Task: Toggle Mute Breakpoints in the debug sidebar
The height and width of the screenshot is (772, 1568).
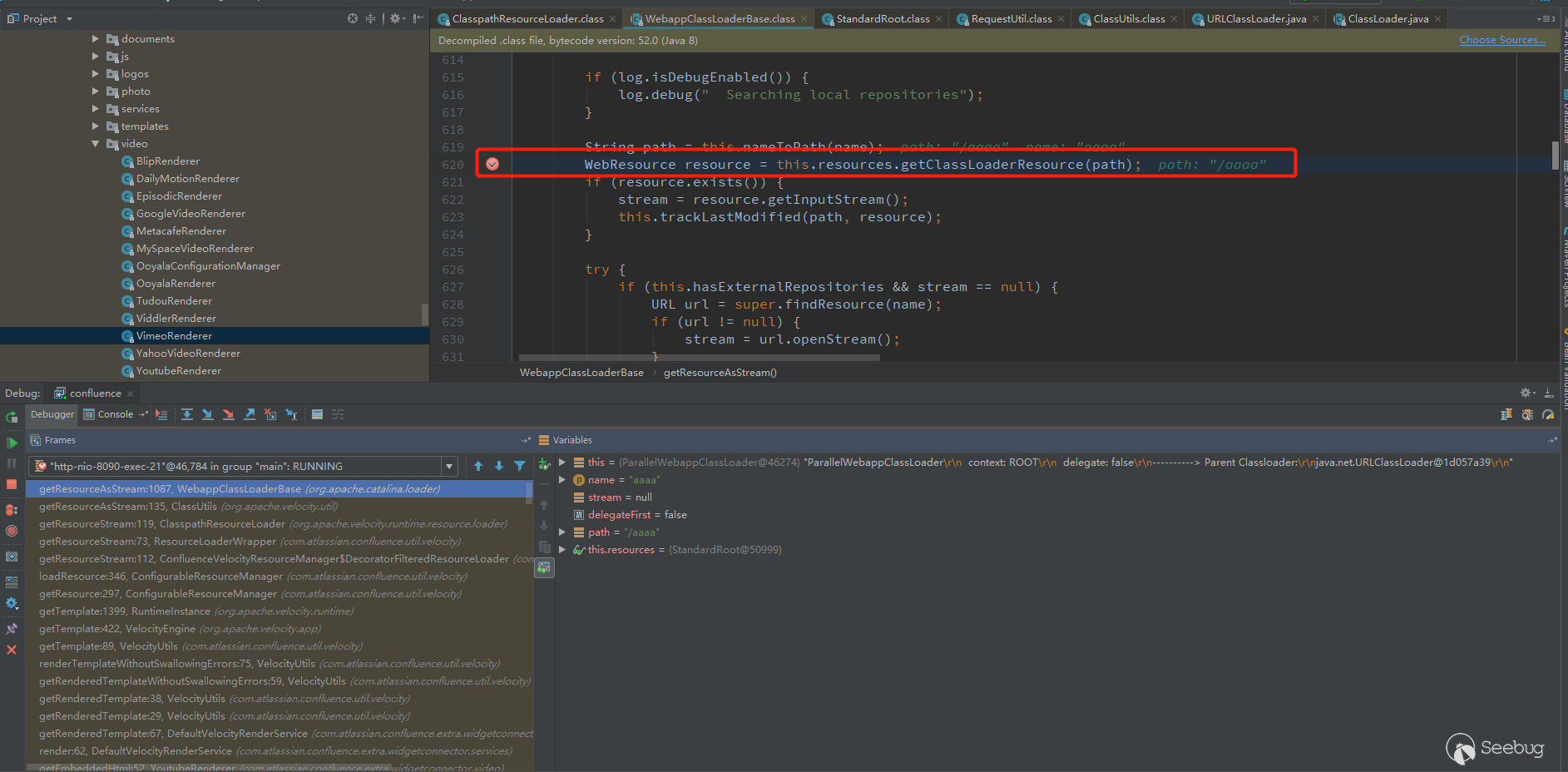Action: (12, 531)
